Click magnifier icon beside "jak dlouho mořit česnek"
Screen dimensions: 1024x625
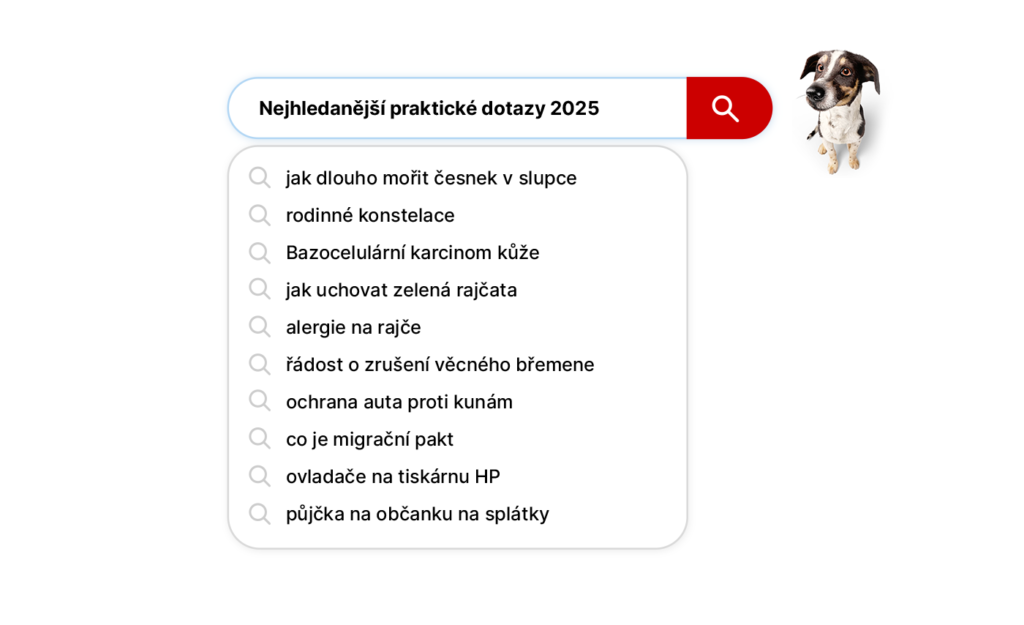[x=260, y=178]
